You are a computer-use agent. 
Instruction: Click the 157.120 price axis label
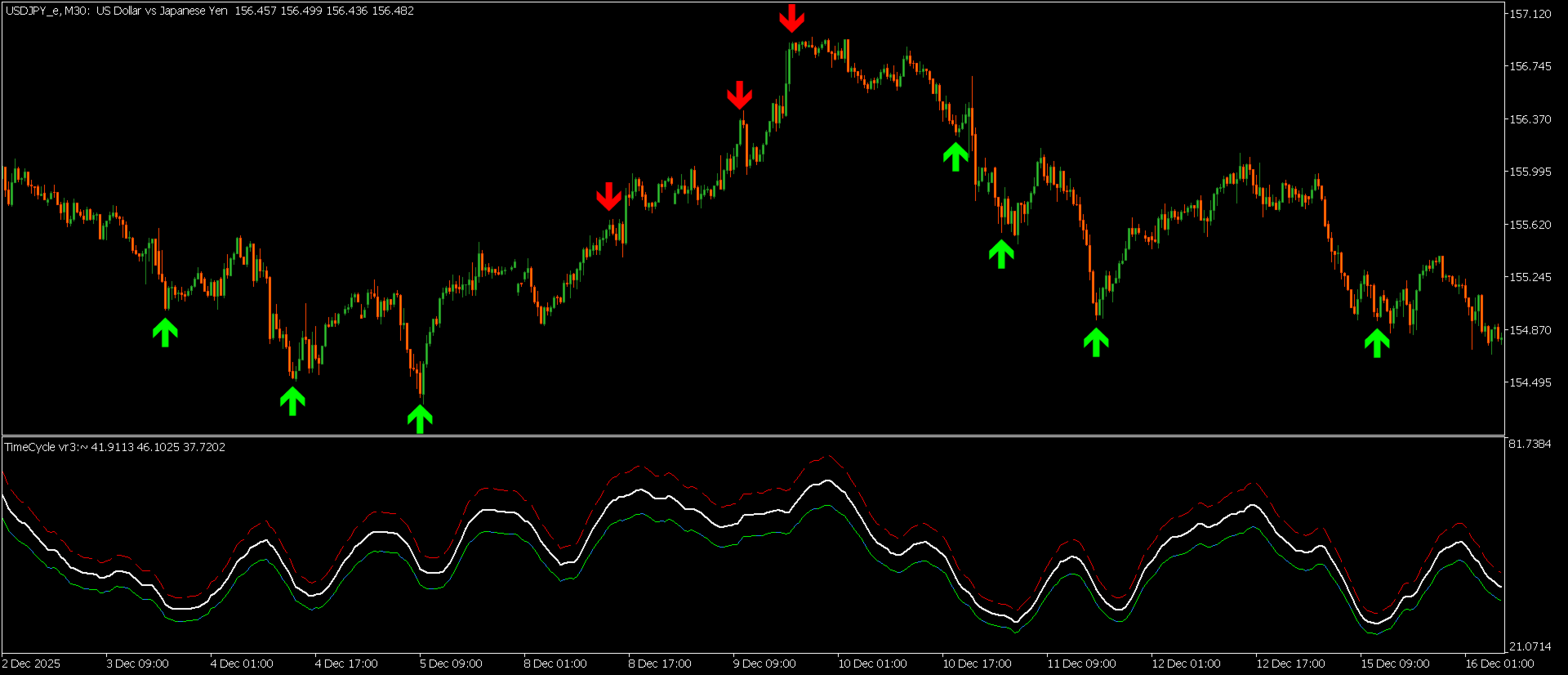coord(1530,14)
